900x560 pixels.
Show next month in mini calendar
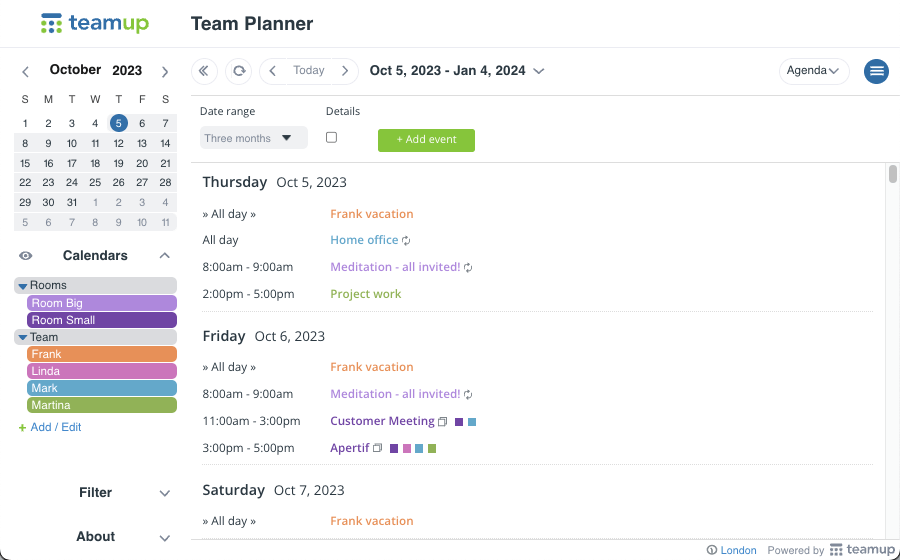click(x=165, y=72)
